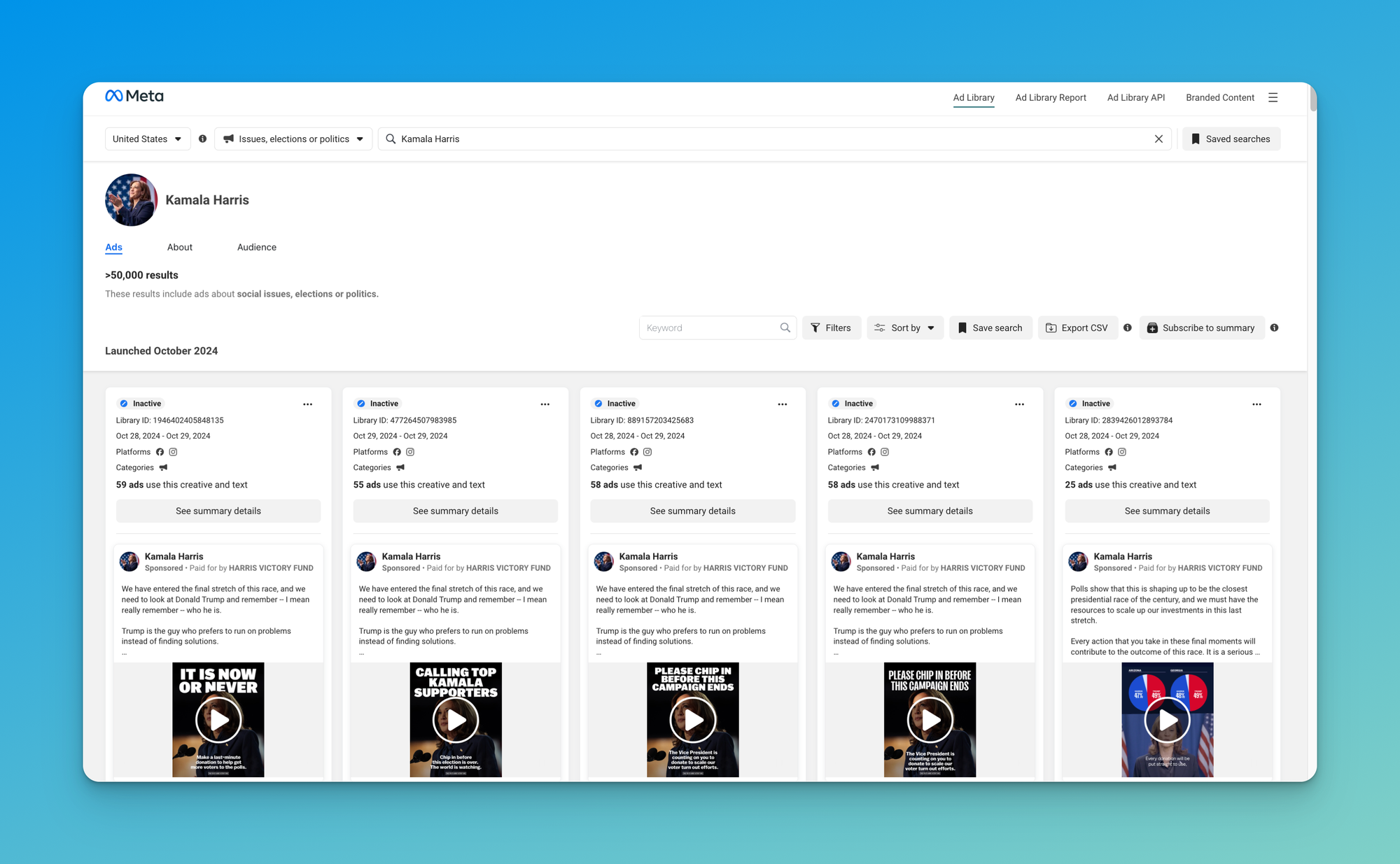This screenshot has height=864, width=1400.
Task: Click the Saved searches button
Action: coord(1231,139)
